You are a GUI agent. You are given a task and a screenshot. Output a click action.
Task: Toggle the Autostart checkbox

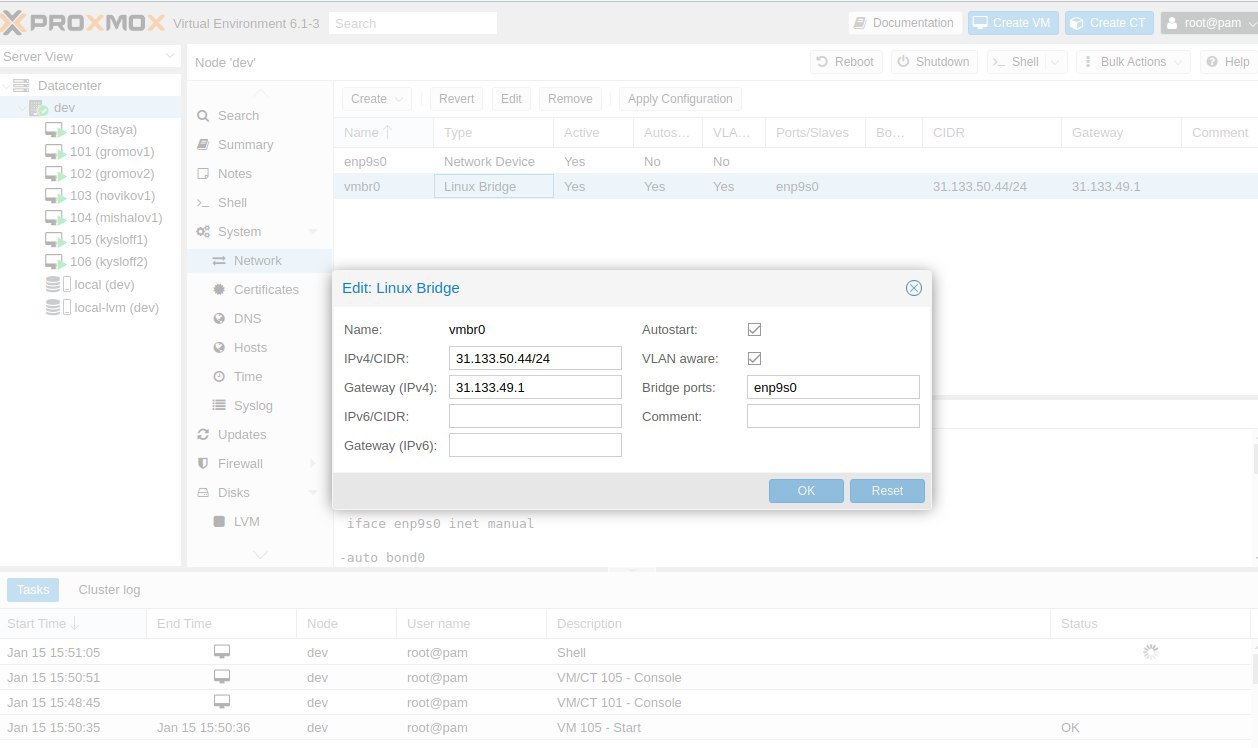click(755, 329)
